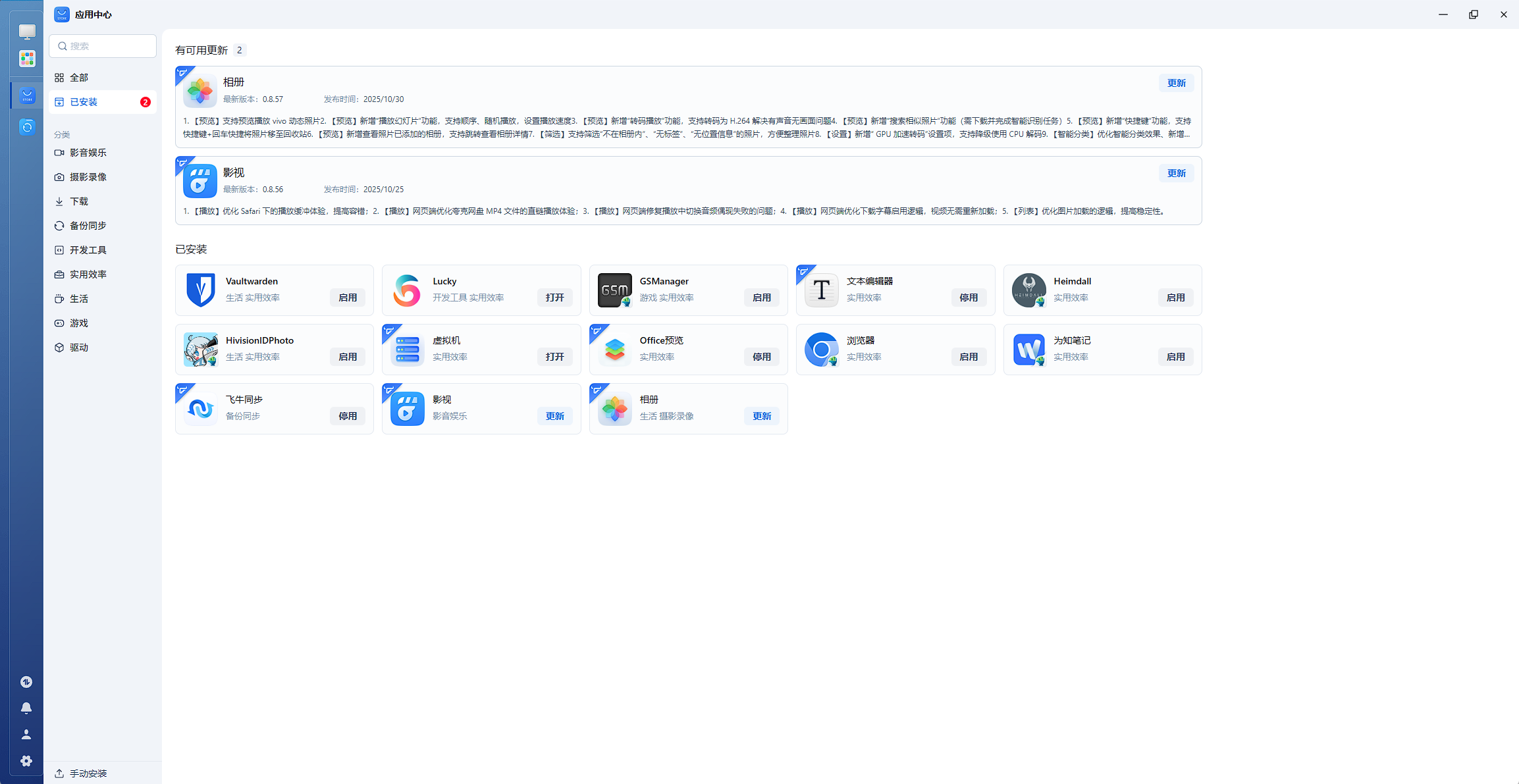
Task: Open the Lucky app icon
Action: [407, 290]
